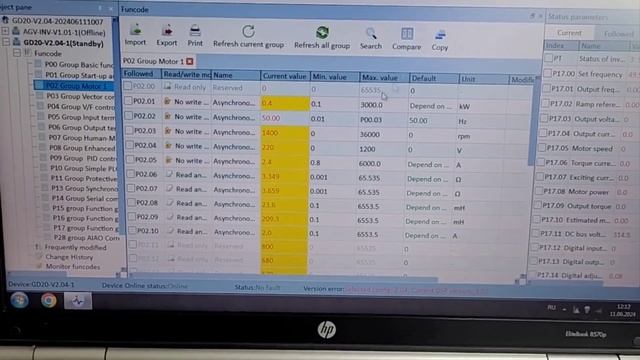Sort by Default column header

[433, 78]
